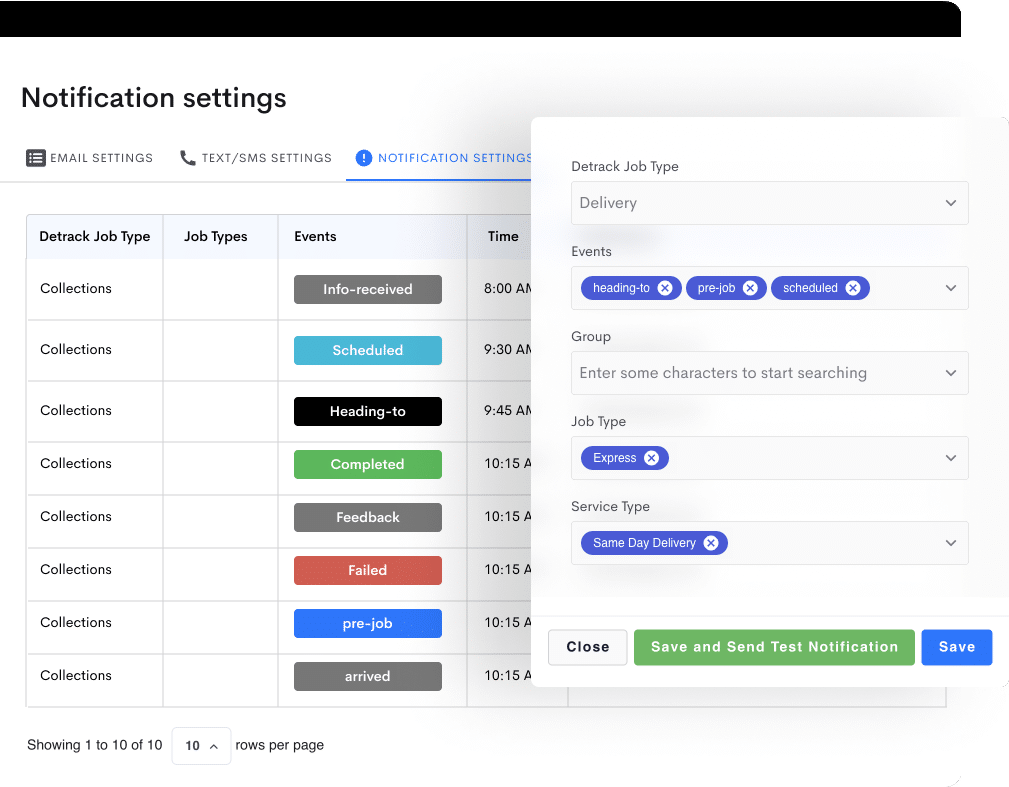Remove the Express job type chip
Image resolution: width=1009 pixels, height=787 pixels.
tap(651, 458)
